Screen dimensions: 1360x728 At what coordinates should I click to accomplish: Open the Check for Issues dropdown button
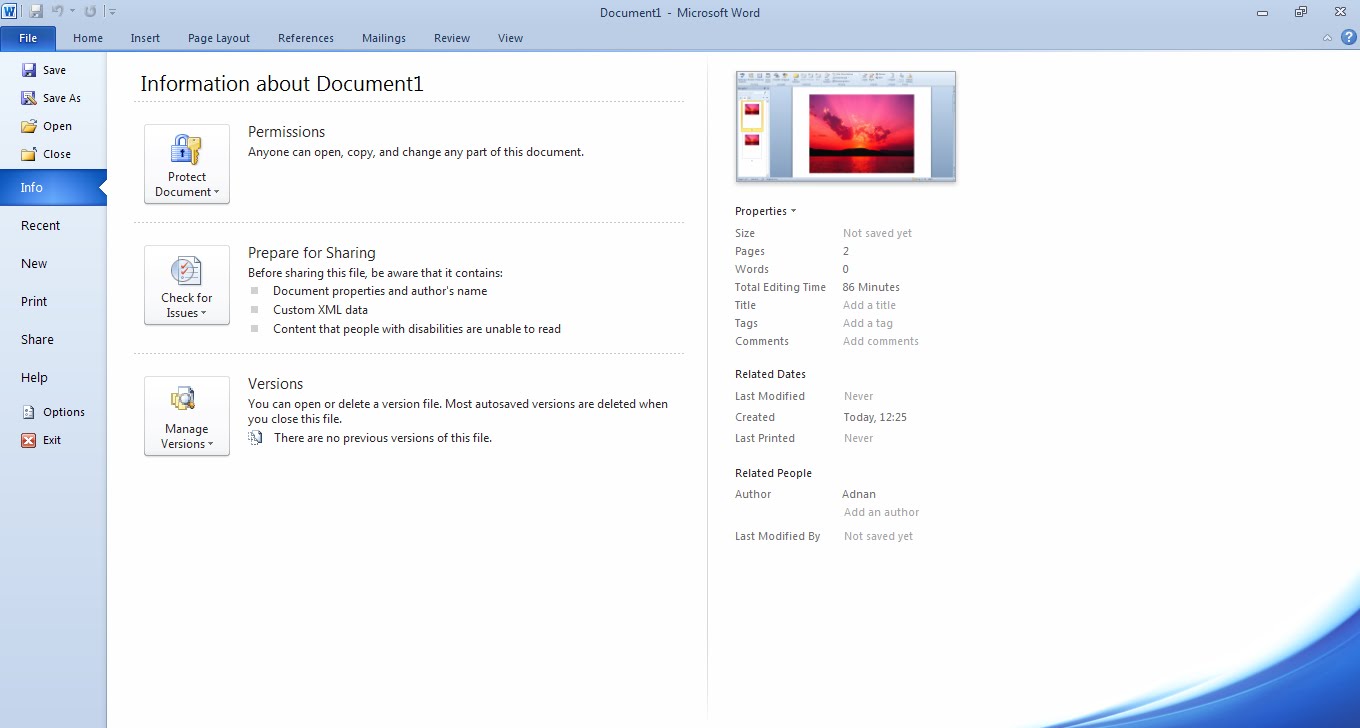(x=187, y=285)
